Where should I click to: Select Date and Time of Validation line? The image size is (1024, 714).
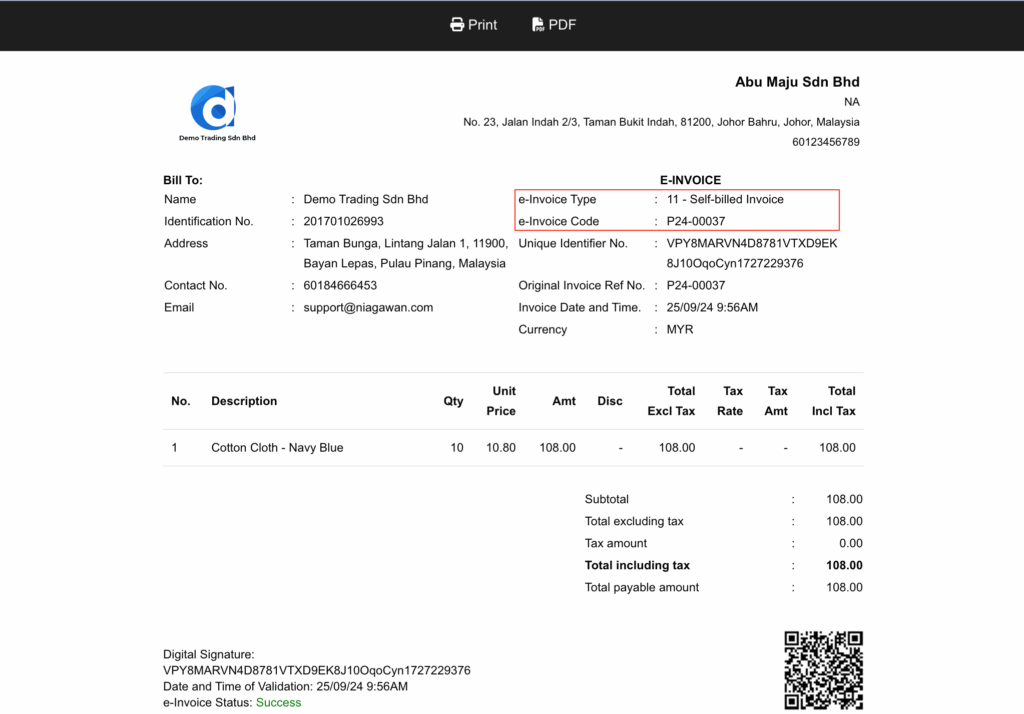(x=285, y=687)
